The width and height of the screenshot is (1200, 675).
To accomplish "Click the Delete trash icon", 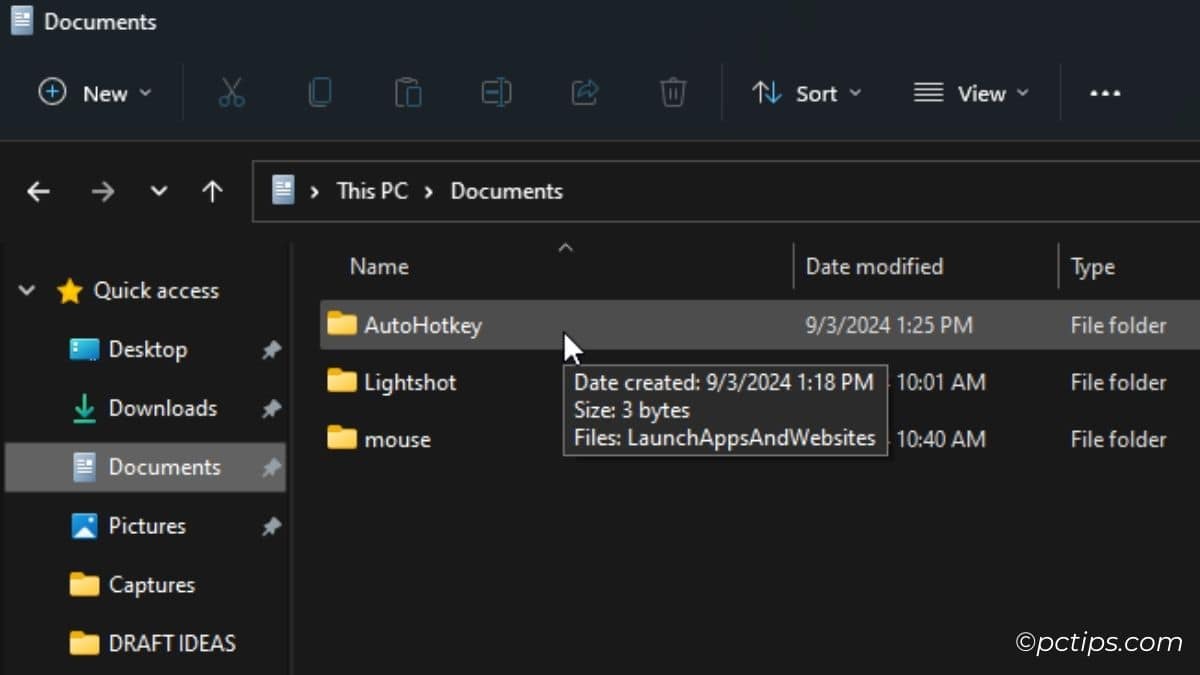I will (672, 92).
